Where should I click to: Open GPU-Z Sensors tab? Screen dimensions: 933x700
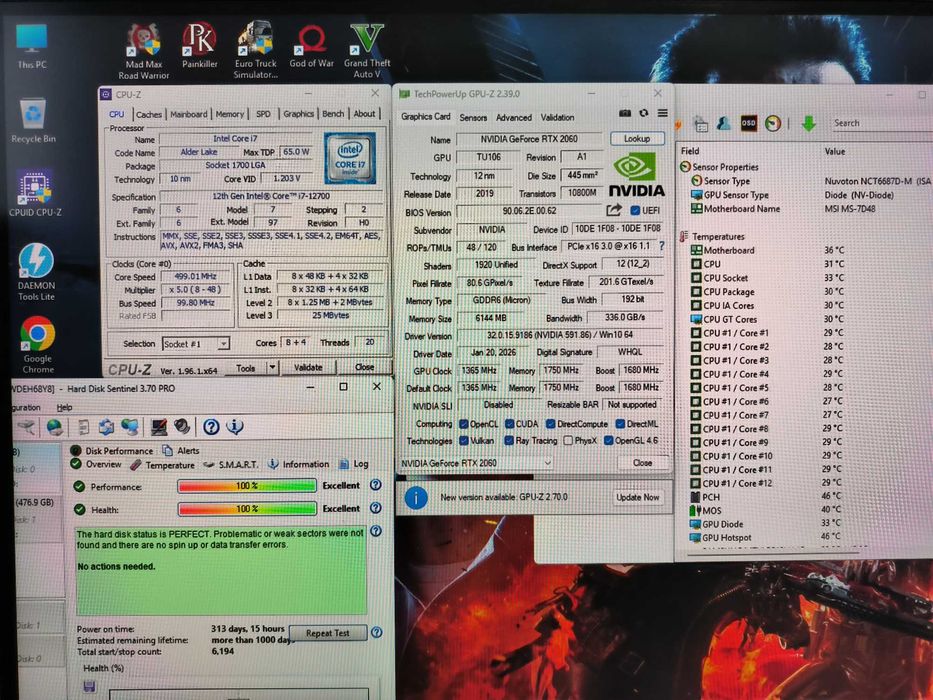(473, 118)
